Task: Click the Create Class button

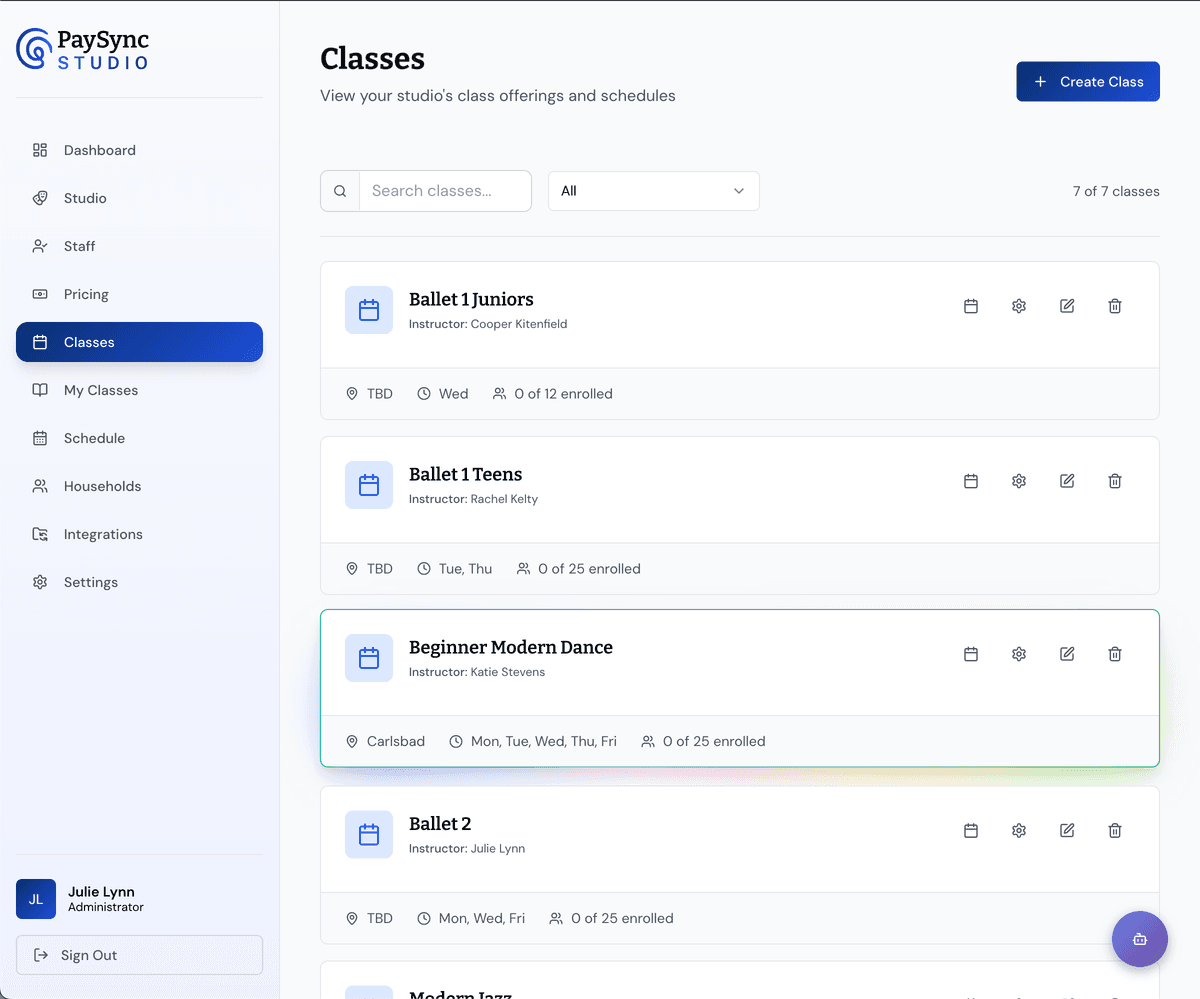Action: 1087,81
